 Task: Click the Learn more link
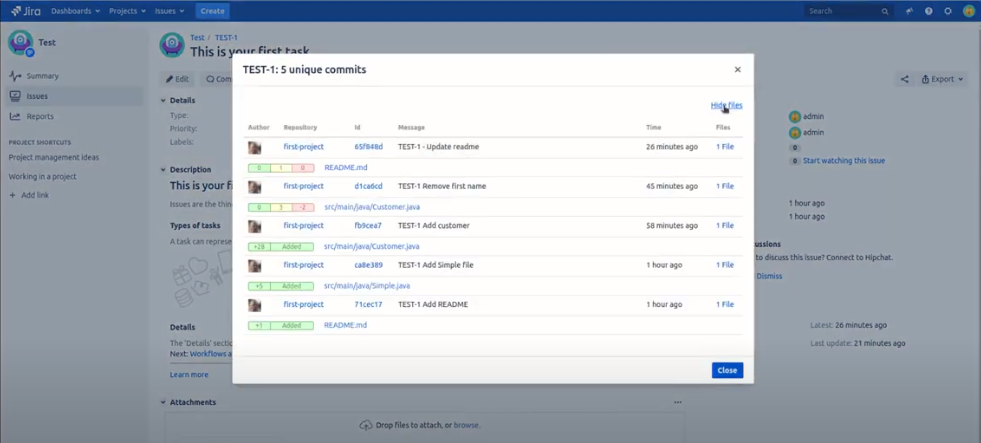point(189,375)
